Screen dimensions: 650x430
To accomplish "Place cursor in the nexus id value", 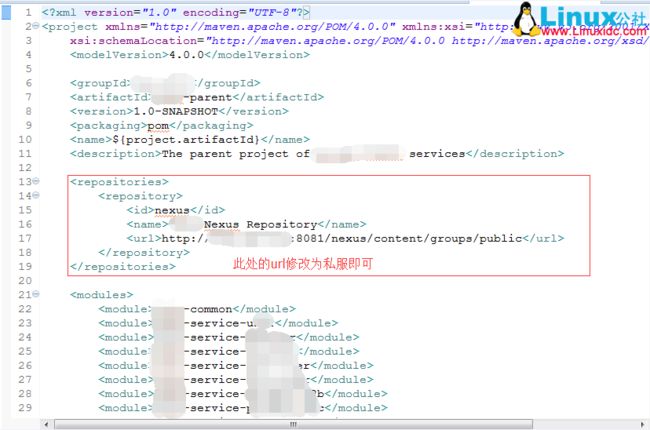I will [172, 210].
